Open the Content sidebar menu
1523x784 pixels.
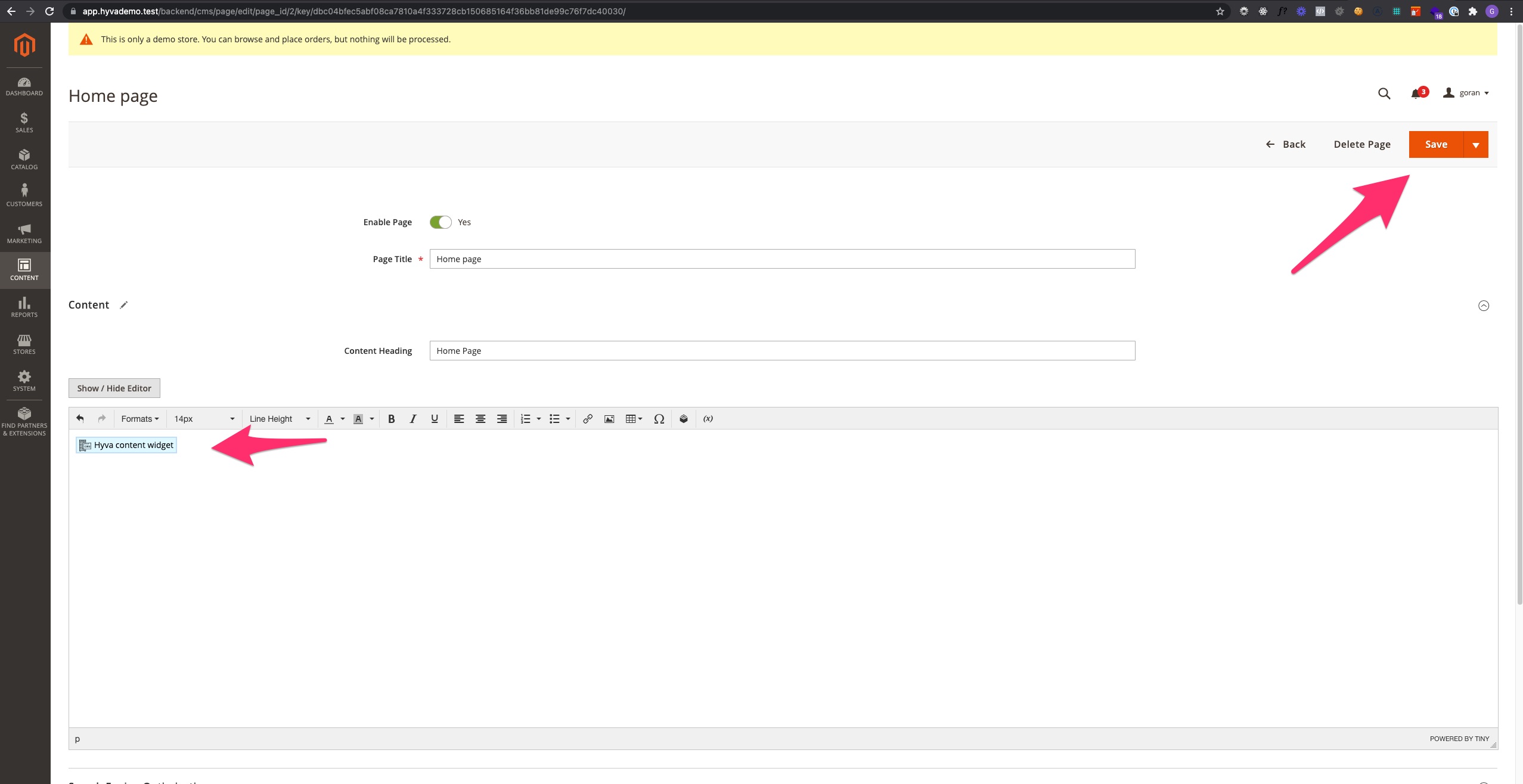coord(24,270)
